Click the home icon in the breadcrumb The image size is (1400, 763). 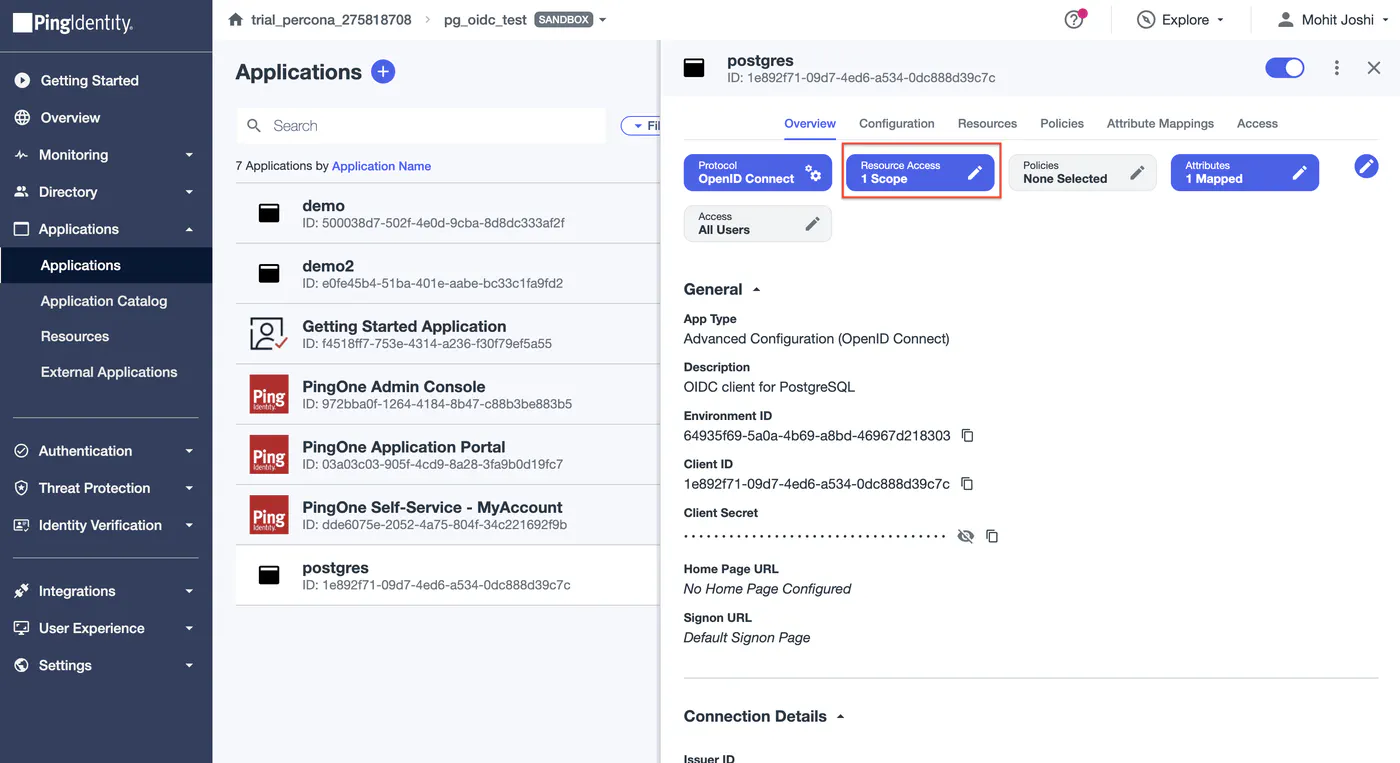tap(236, 20)
